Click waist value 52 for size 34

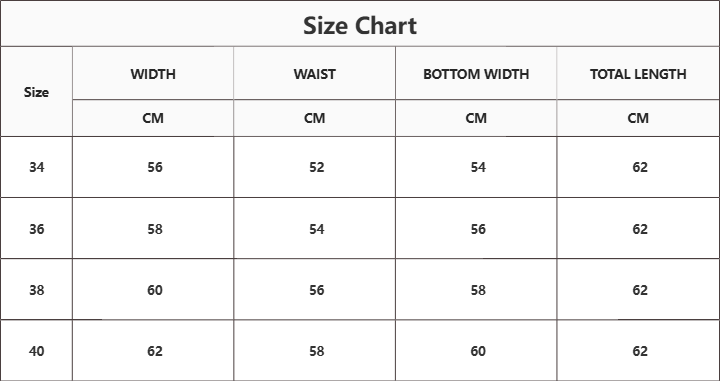pos(316,167)
